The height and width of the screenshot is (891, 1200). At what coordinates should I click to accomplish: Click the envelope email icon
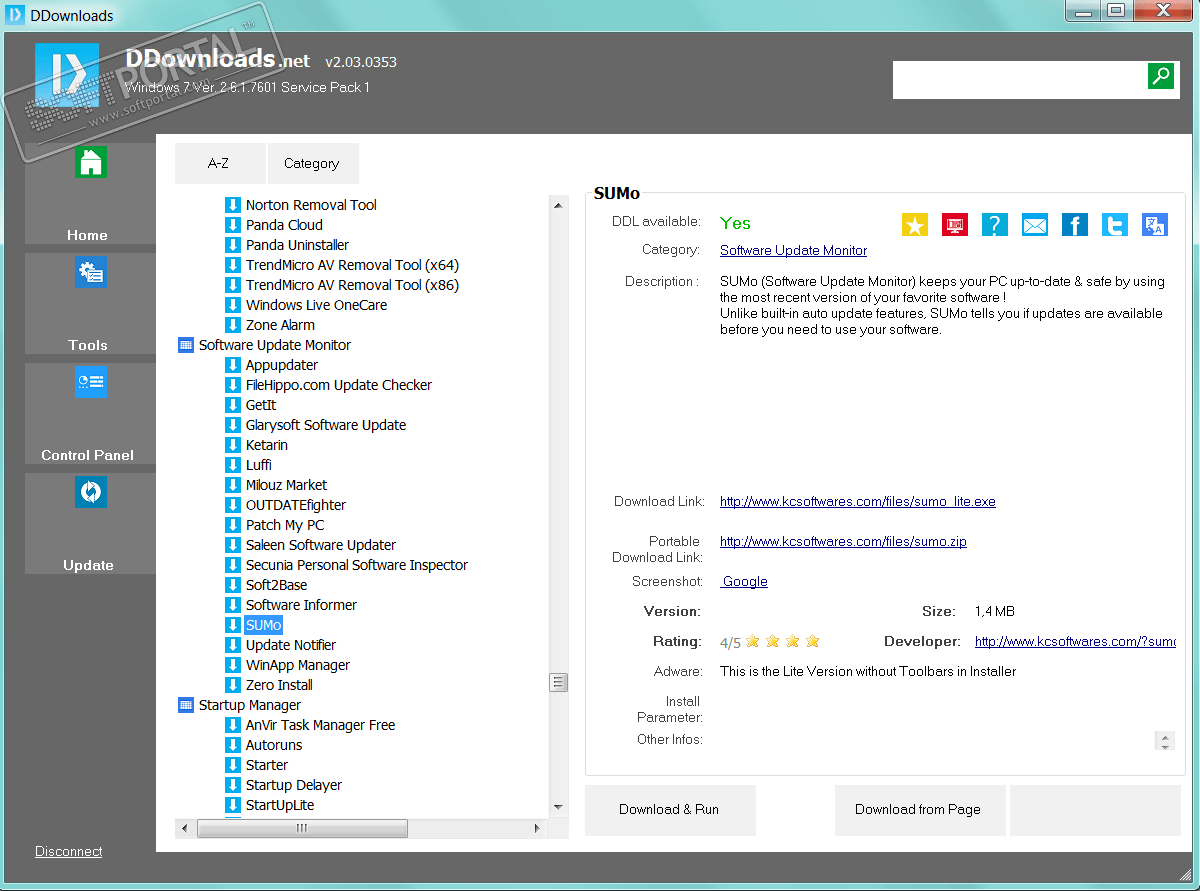(x=1035, y=224)
